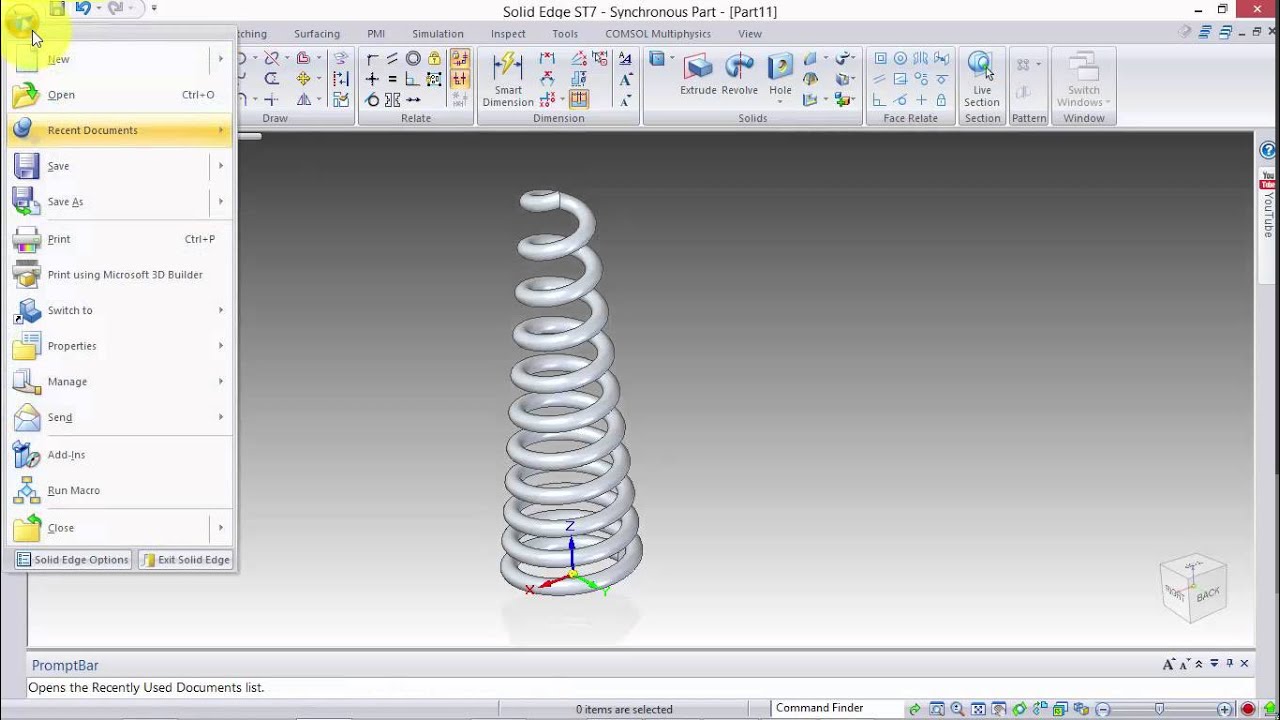Switch to the View ribbon tab

click(750, 34)
